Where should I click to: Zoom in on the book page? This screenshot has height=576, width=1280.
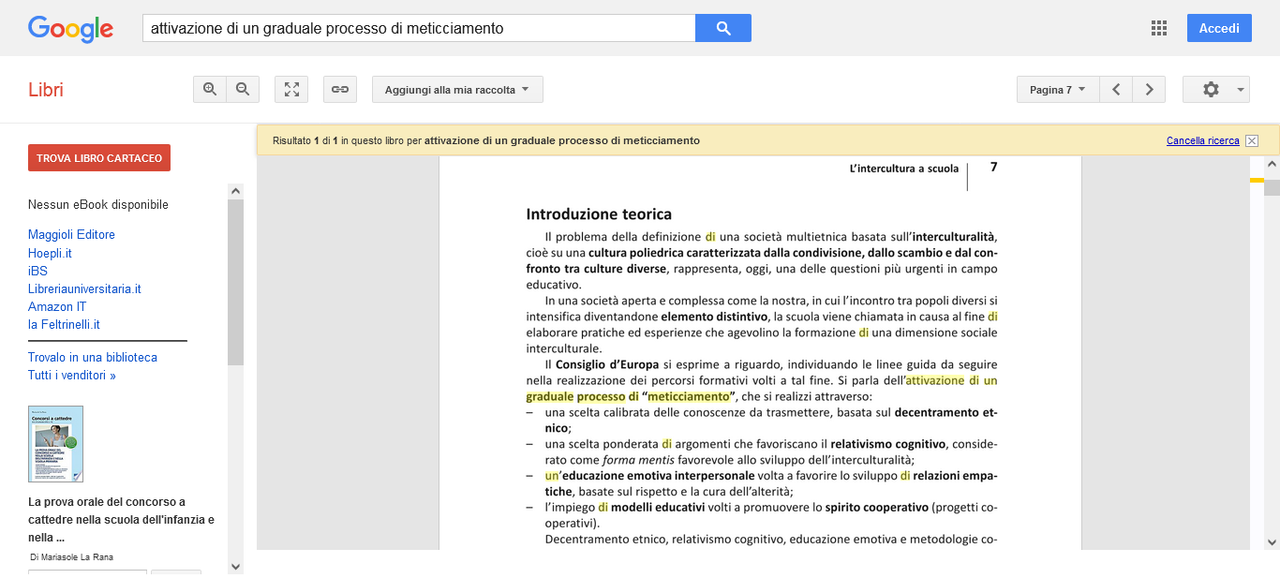[x=210, y=89]
